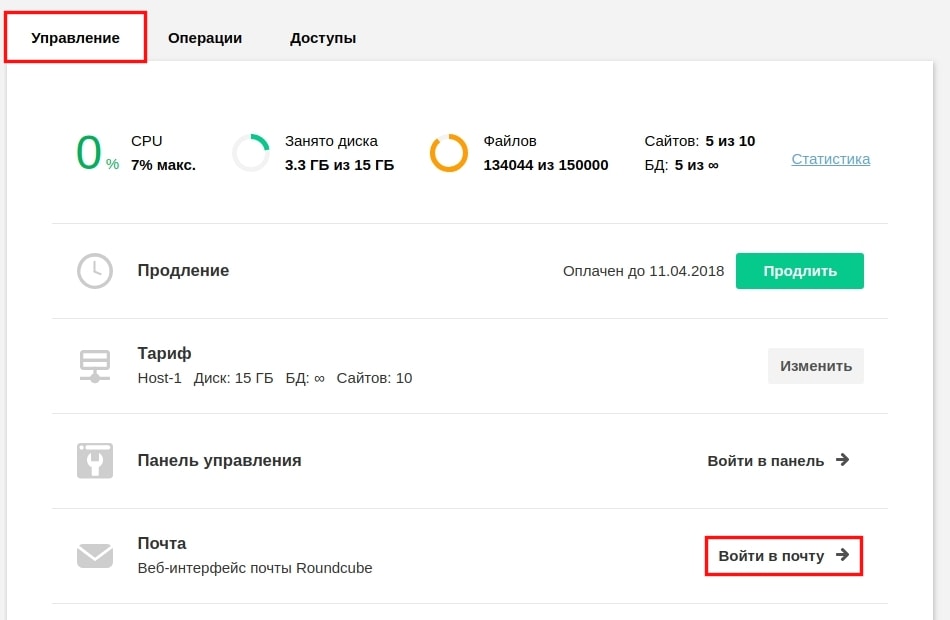Click the Веб-интерфейс почты Roundcube description

255,568
